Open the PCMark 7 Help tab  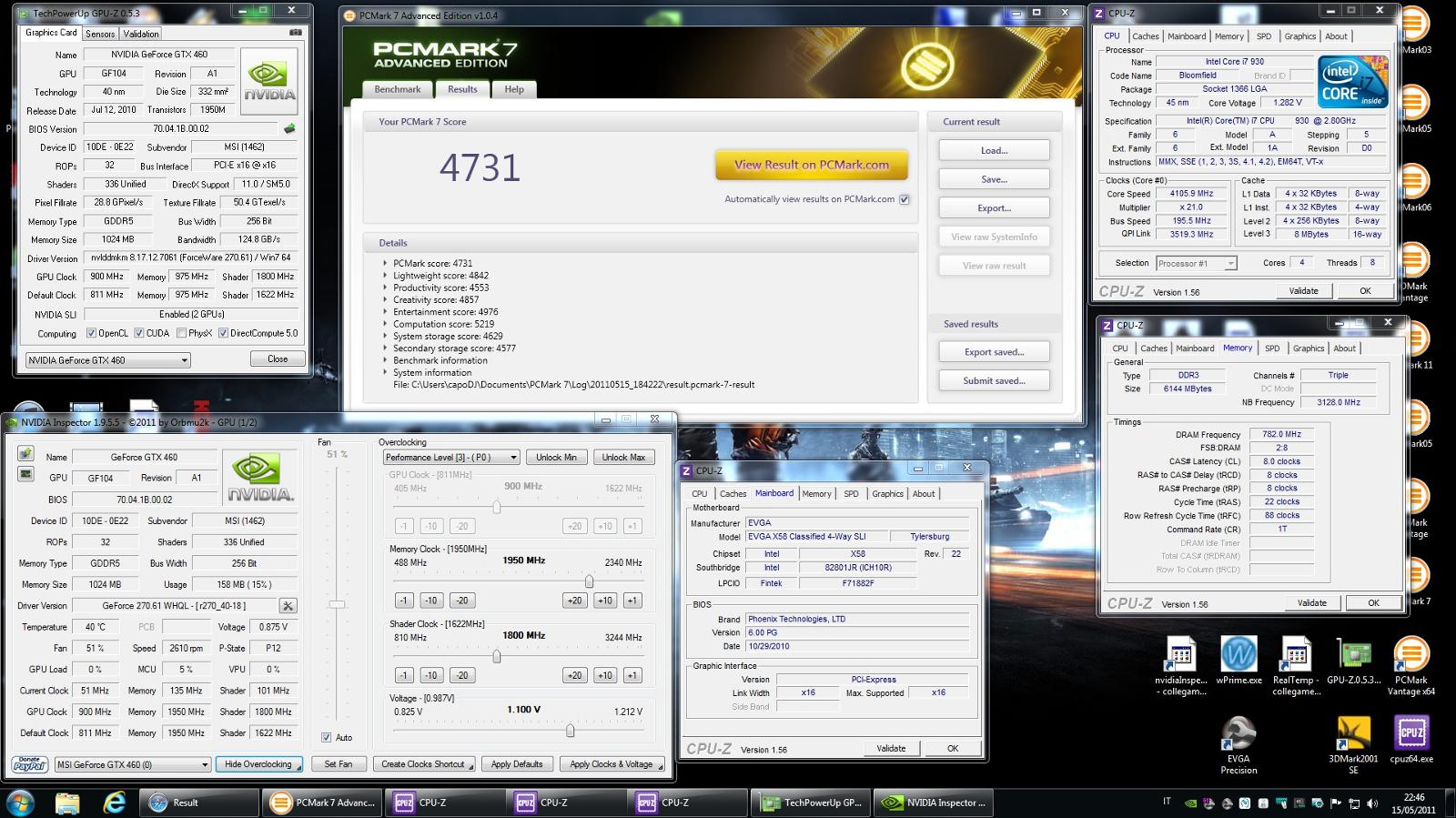(514, 89)
